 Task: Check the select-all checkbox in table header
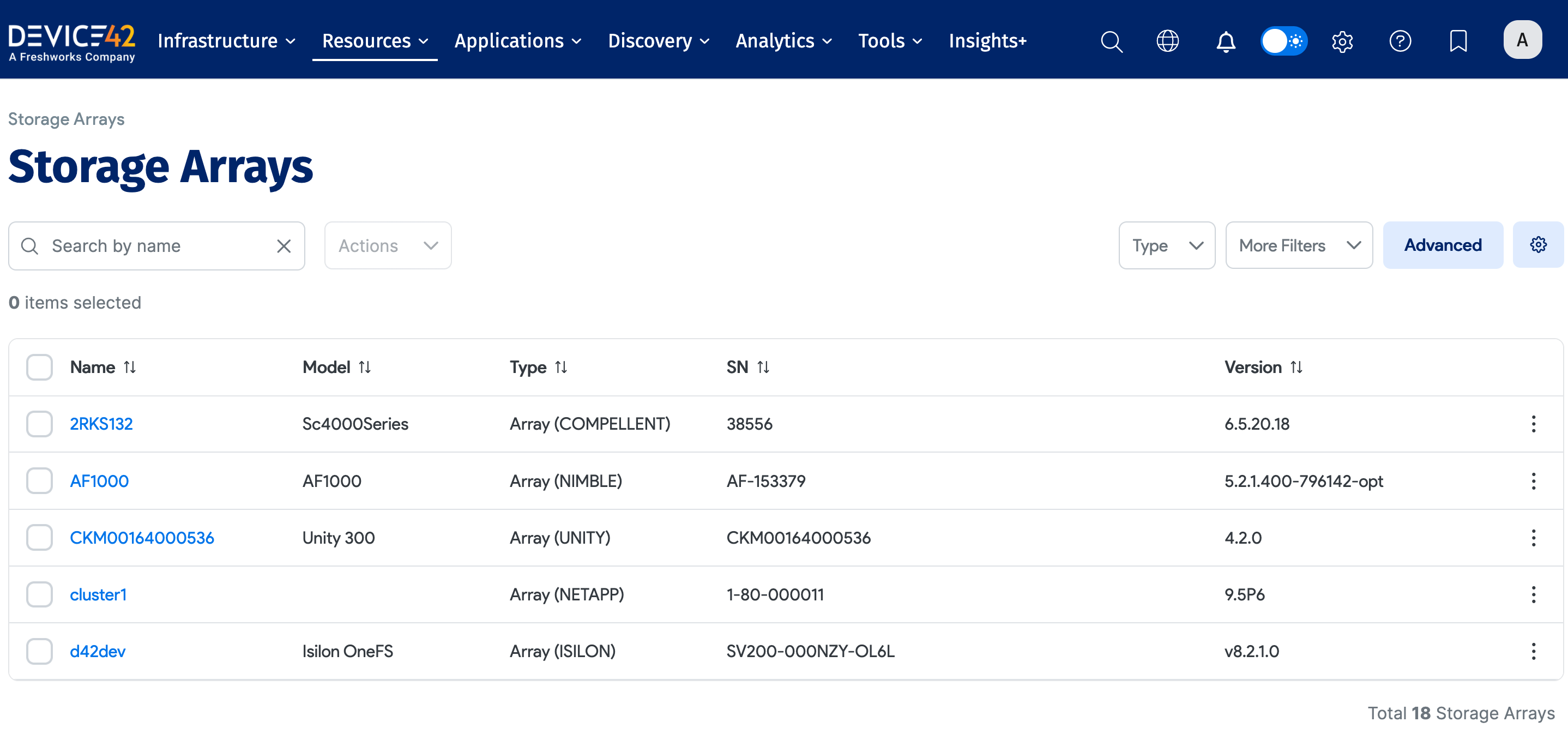click(39, 366)
